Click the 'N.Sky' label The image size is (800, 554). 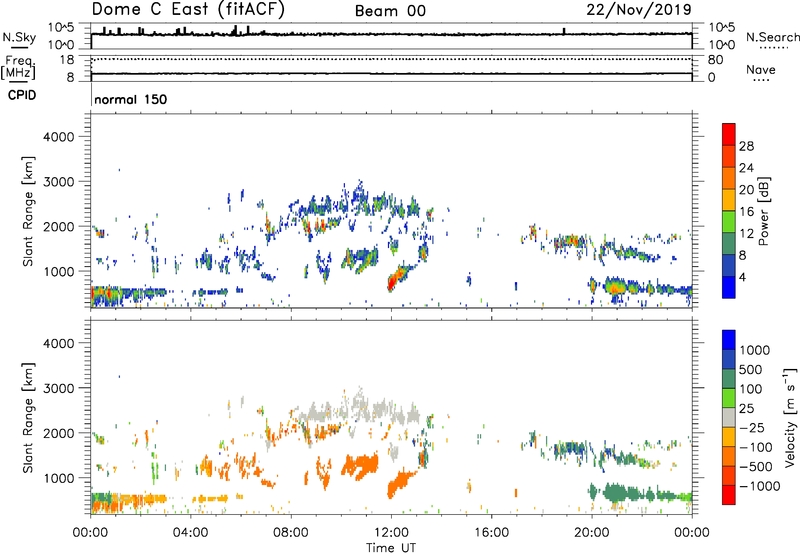pyautogui.click(x=19, y=37)
